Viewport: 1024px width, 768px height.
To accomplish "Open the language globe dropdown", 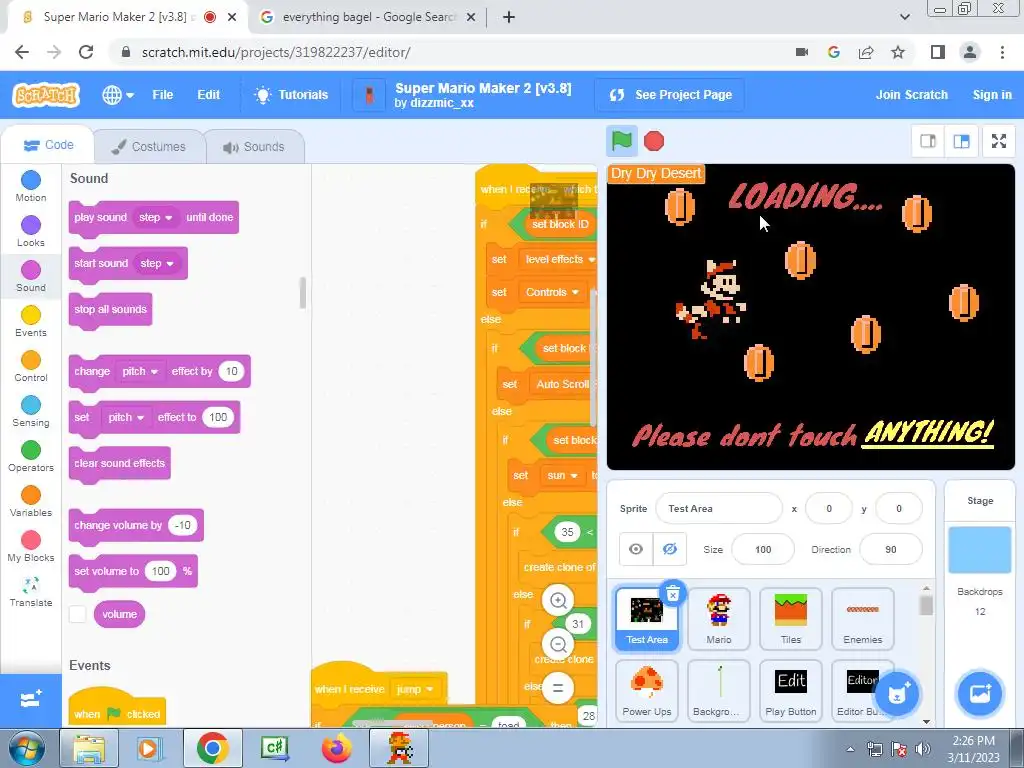I will (118, 95).
